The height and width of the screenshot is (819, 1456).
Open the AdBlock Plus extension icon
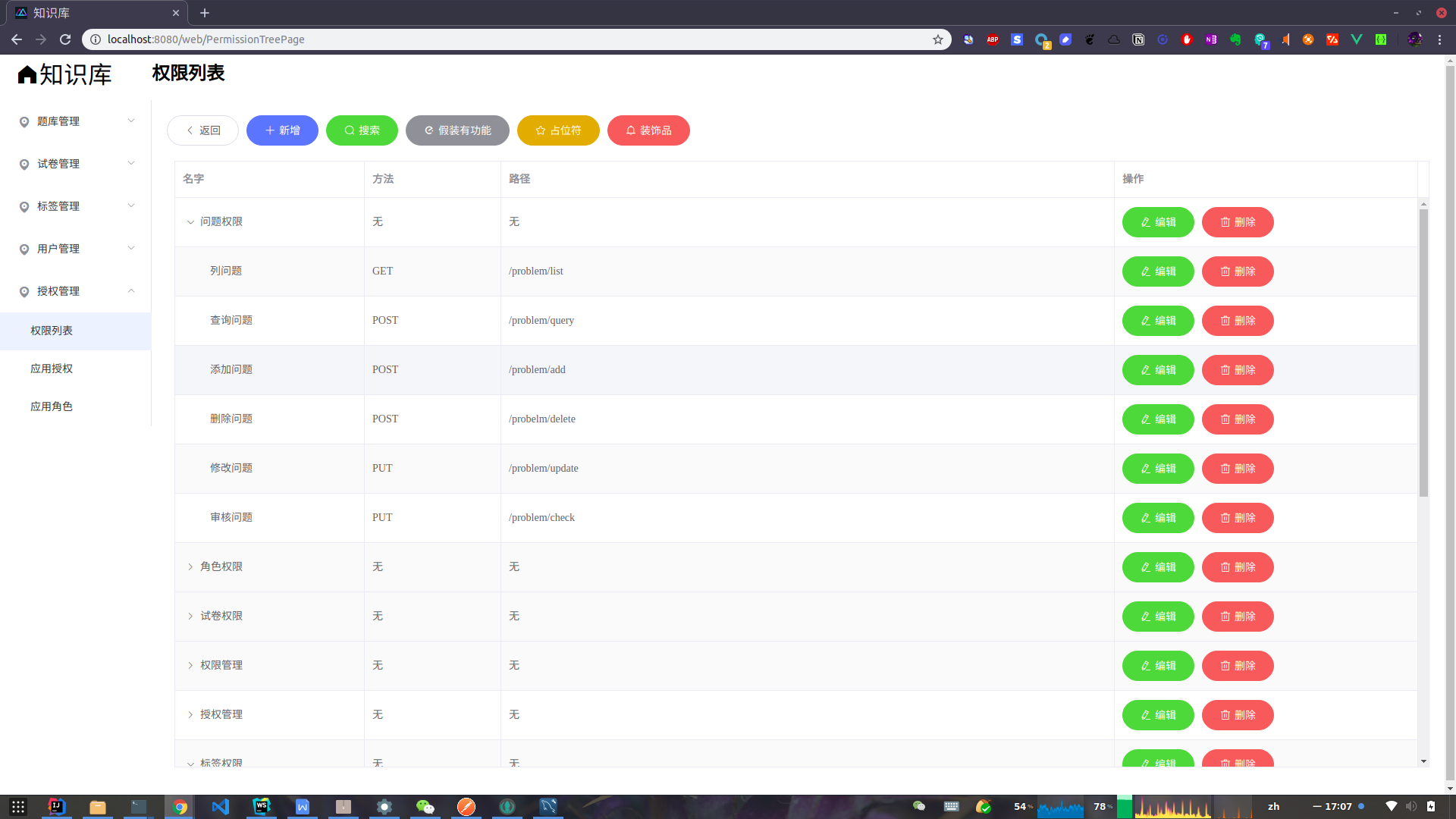[x=993, y=39]
